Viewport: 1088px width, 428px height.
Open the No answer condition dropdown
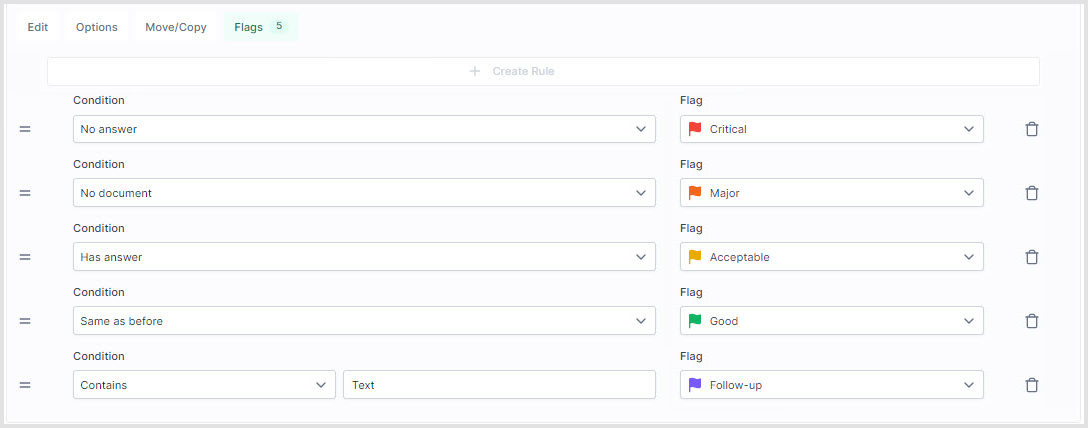pos(364,129)
